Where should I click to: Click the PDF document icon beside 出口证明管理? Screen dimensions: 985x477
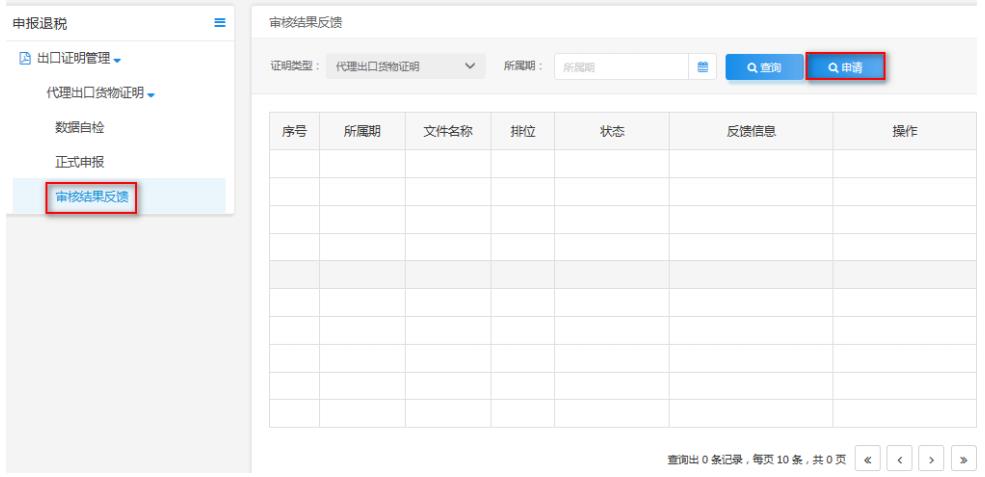pos(25,57)
